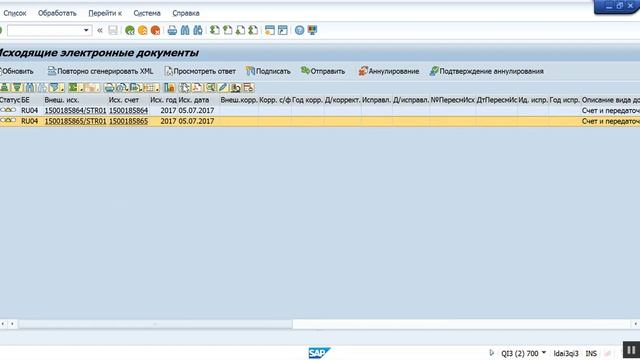Viewport: 640px width, 360px height.
Task: Go to the next page icon
Action: (240, 30)
